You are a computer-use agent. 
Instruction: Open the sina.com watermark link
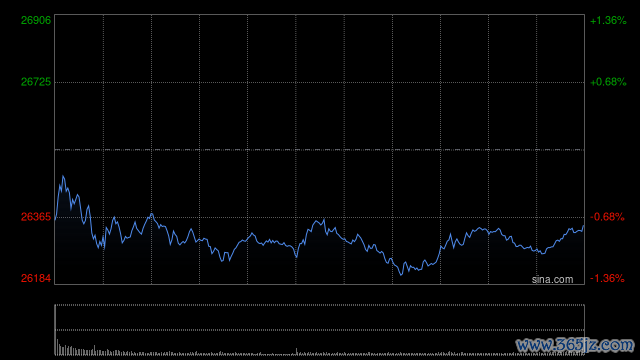[x=552, y=279]
